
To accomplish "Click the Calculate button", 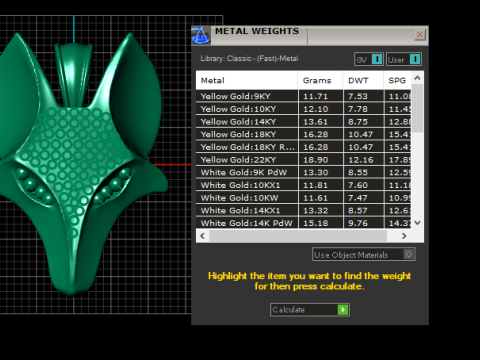I will click(x=310, y=310).
